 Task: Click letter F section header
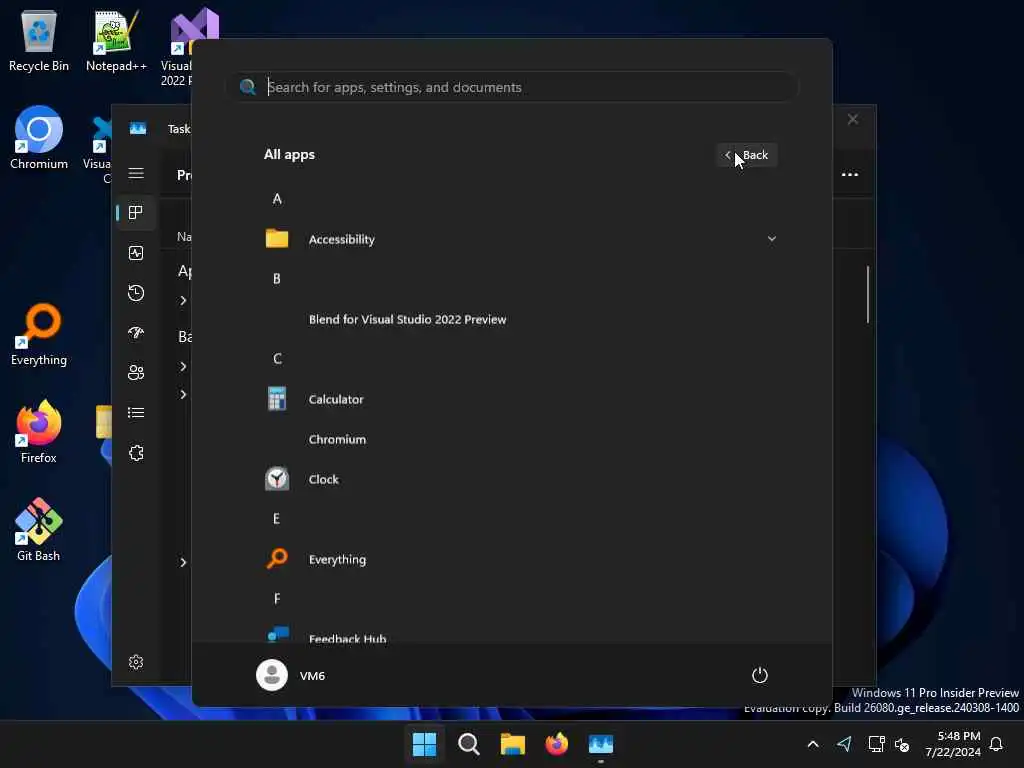tap(277, 599)
